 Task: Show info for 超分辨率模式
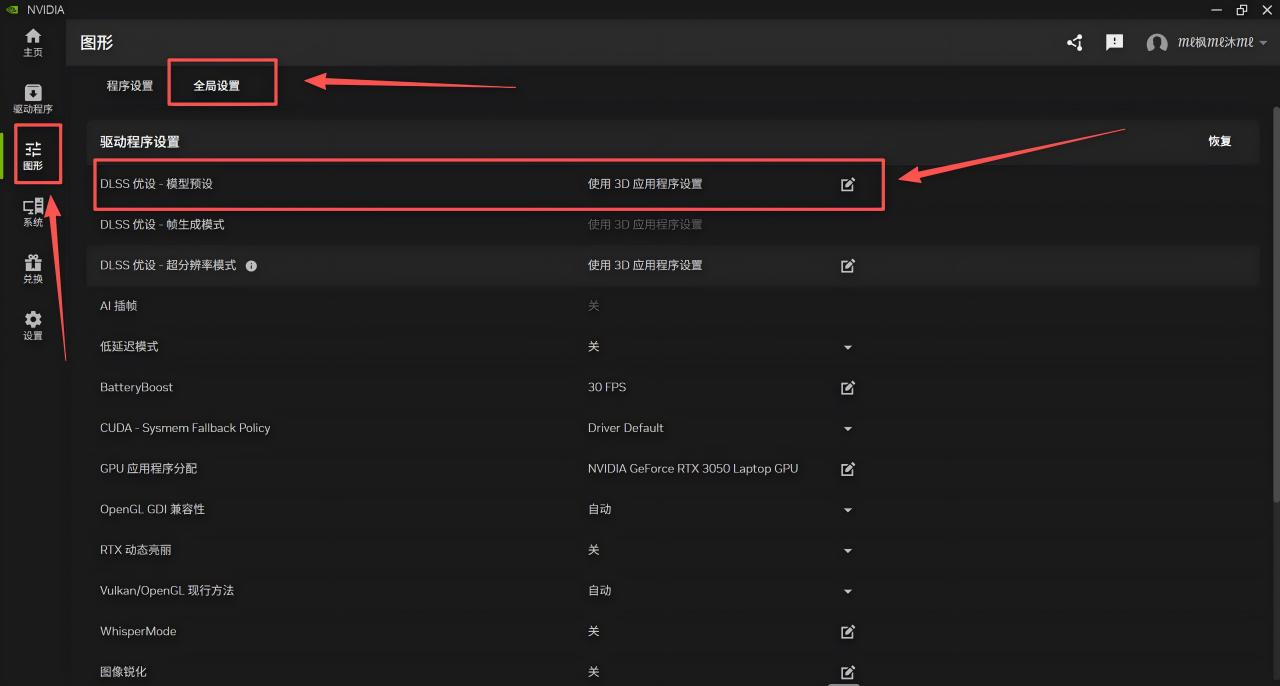point(251,266)
